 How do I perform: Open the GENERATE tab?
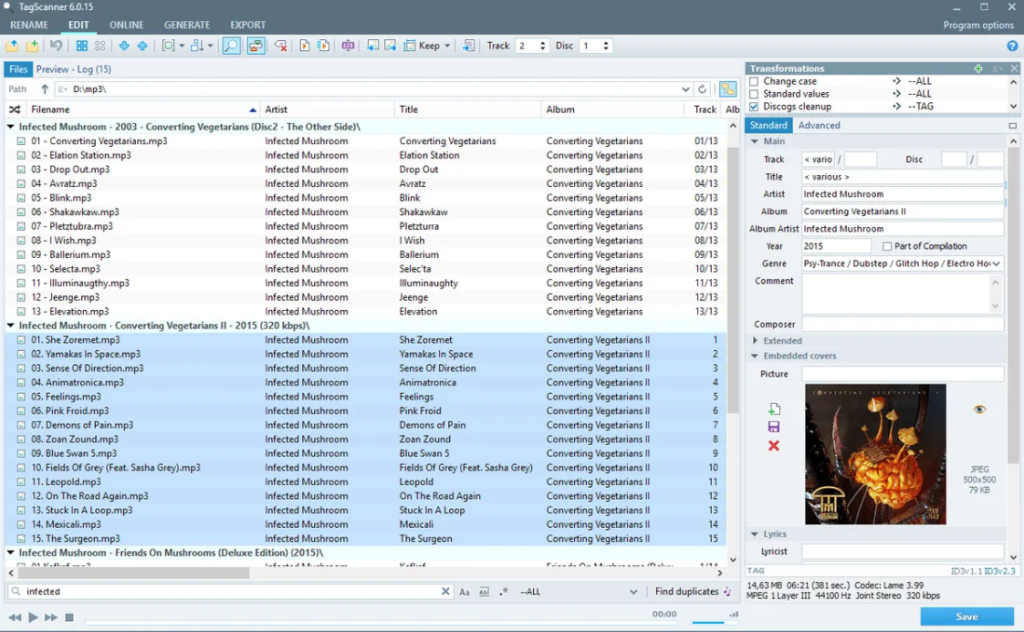(x=187, y=25)
